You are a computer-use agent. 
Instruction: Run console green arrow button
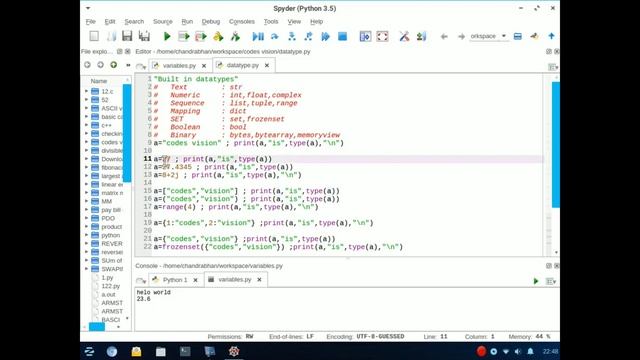(536, 281)
